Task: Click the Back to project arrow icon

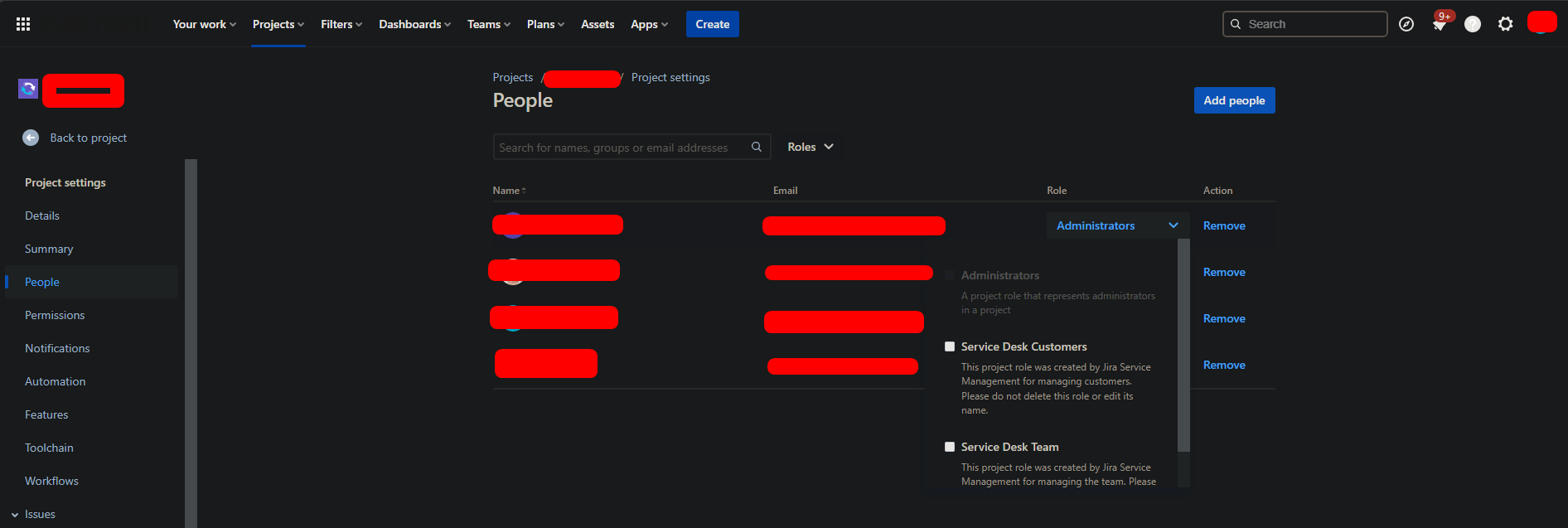Action: 31,138
